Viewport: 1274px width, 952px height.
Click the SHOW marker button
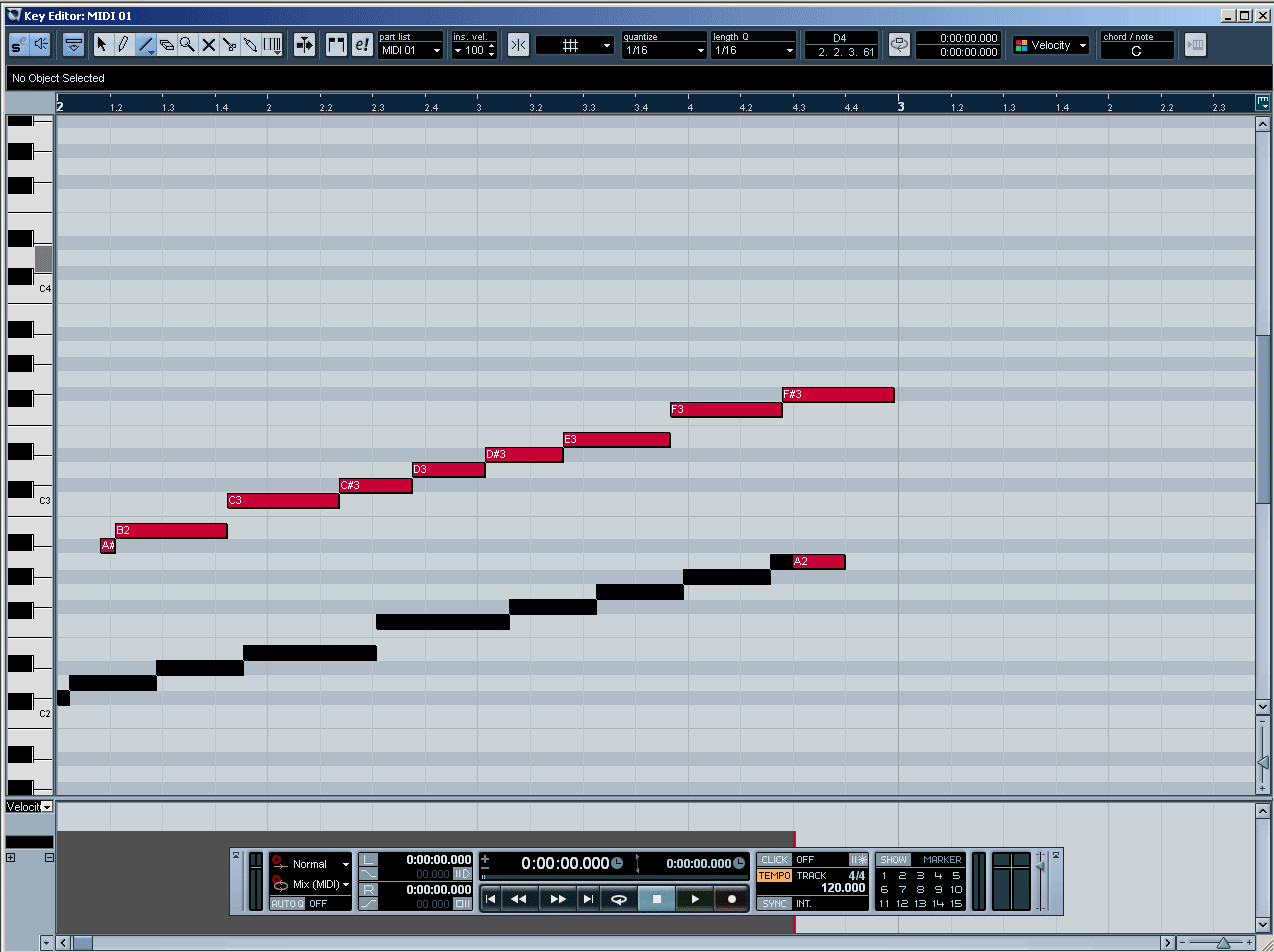(x=894, y=860)
